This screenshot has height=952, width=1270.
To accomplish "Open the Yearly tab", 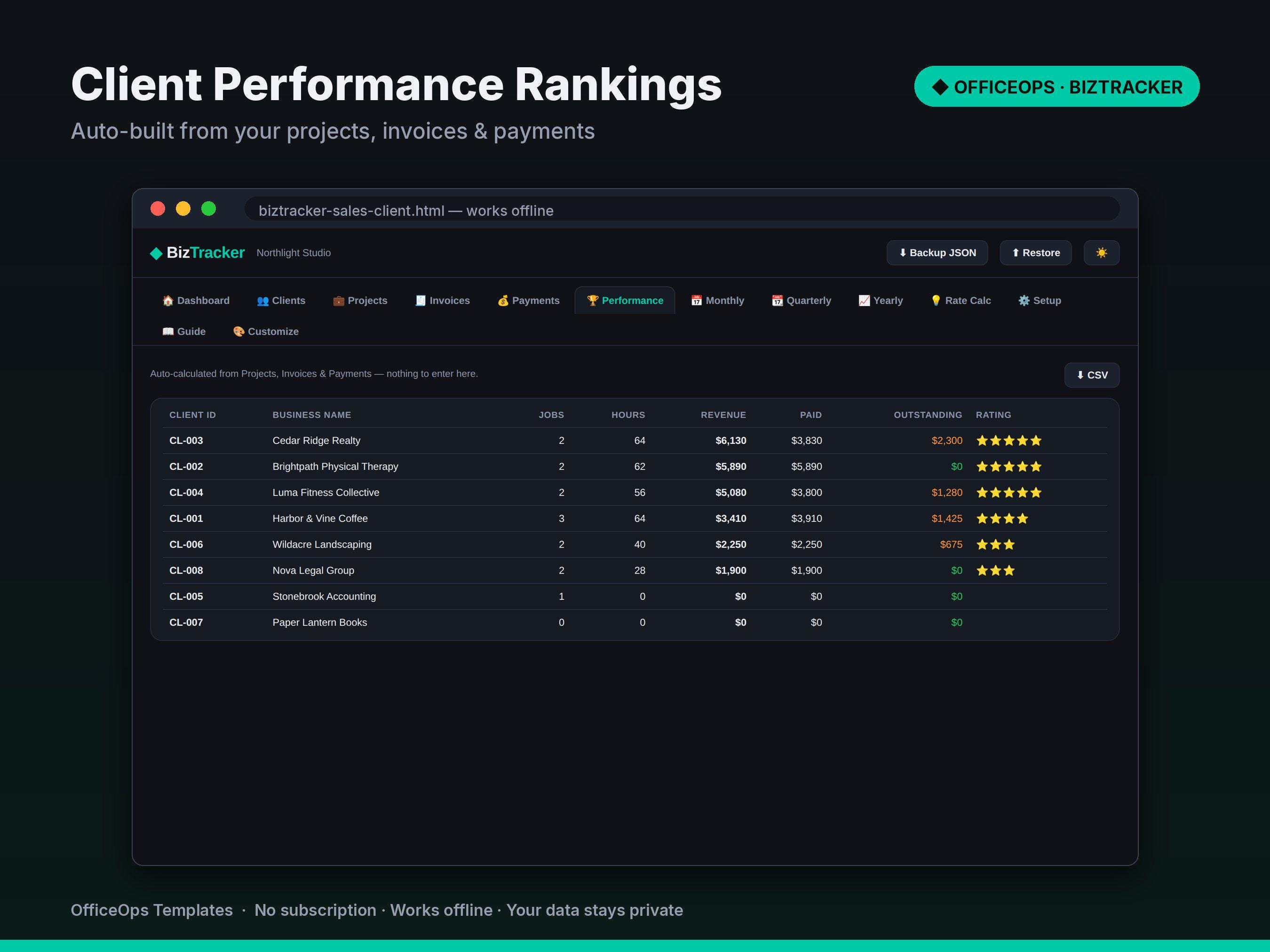I will tap(880, 300).
